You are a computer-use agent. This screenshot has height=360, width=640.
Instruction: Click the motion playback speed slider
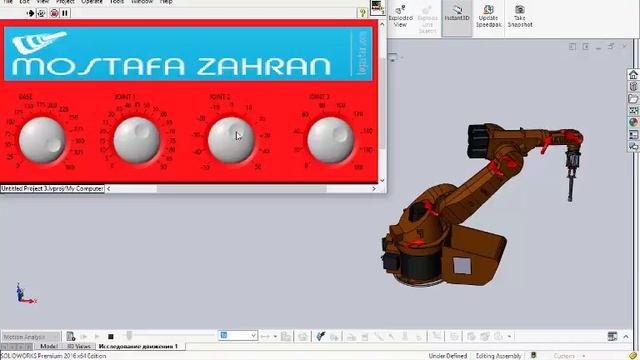(x=129, y=336)
